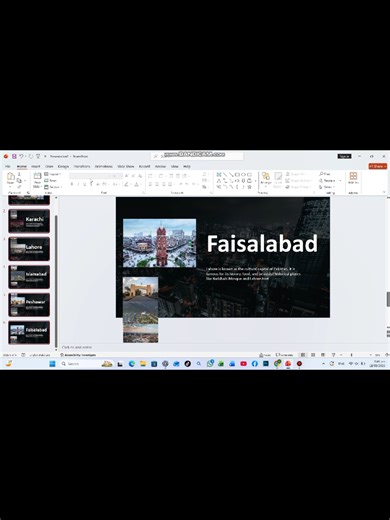
Task: Open File Explorer from the taskbar
Action: click(143, 364)
